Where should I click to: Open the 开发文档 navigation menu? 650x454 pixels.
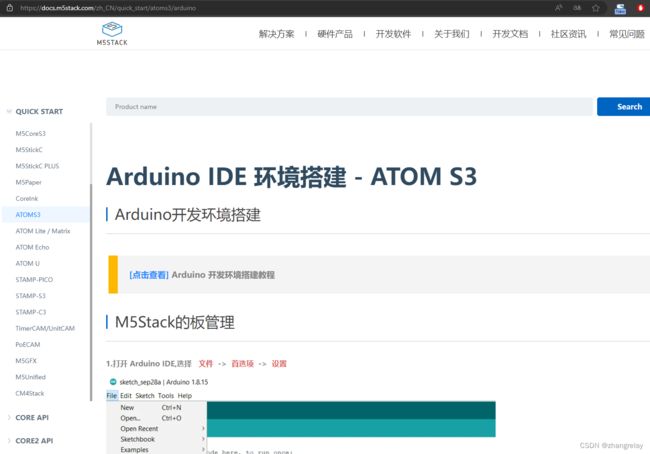coord(510,34)
